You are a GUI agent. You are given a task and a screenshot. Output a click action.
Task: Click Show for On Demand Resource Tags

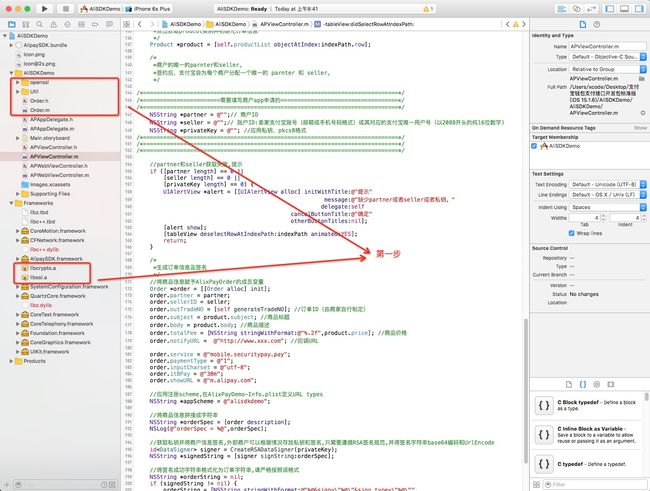(640, 128)
